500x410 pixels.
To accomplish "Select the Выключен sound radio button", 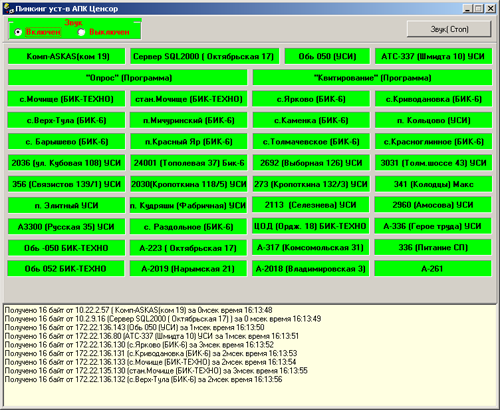I will coord(81,32).
